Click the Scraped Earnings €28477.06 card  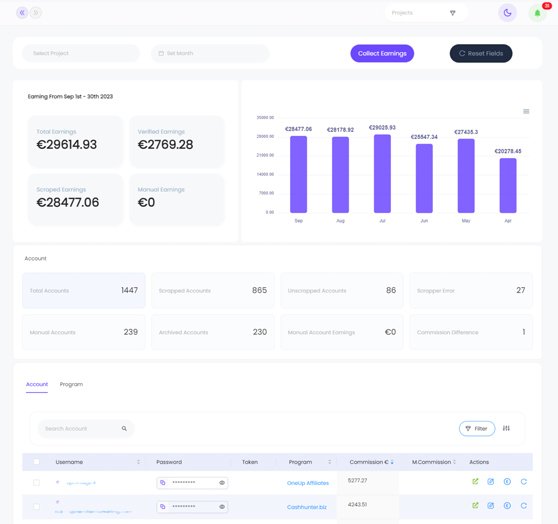tap(75, 199)
